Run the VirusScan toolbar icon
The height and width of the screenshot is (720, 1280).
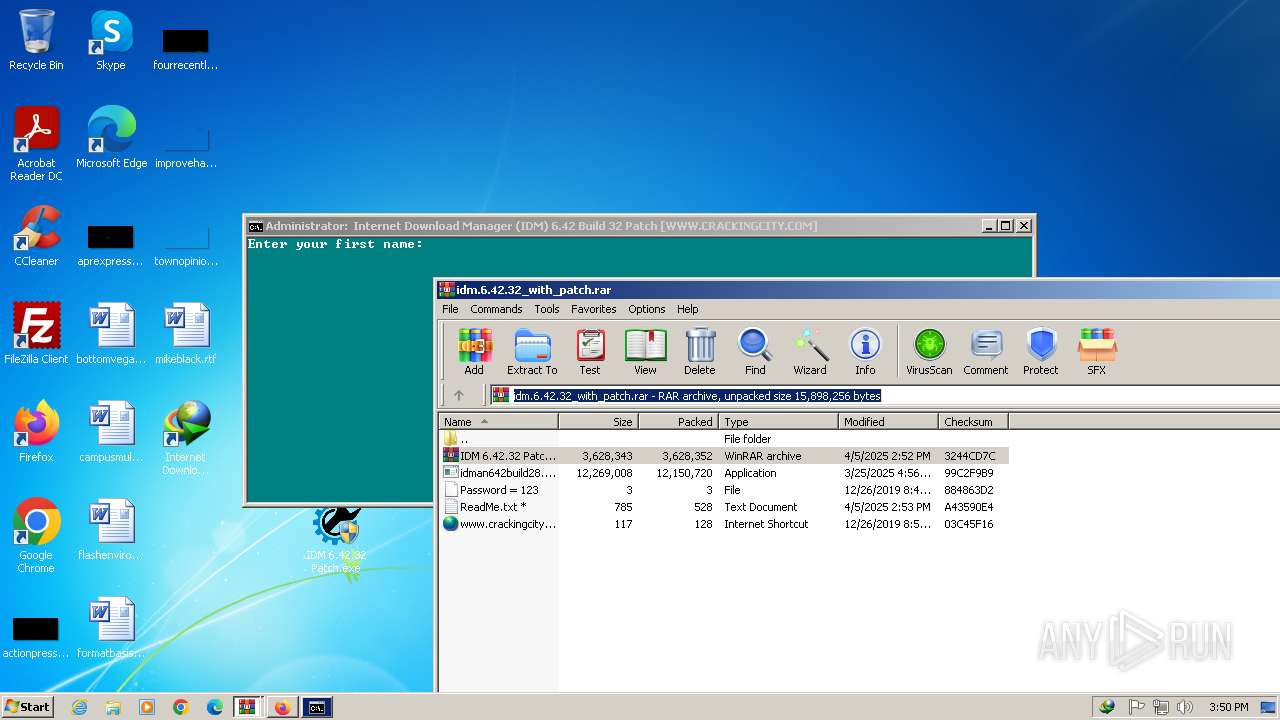[x=929, y=352]
